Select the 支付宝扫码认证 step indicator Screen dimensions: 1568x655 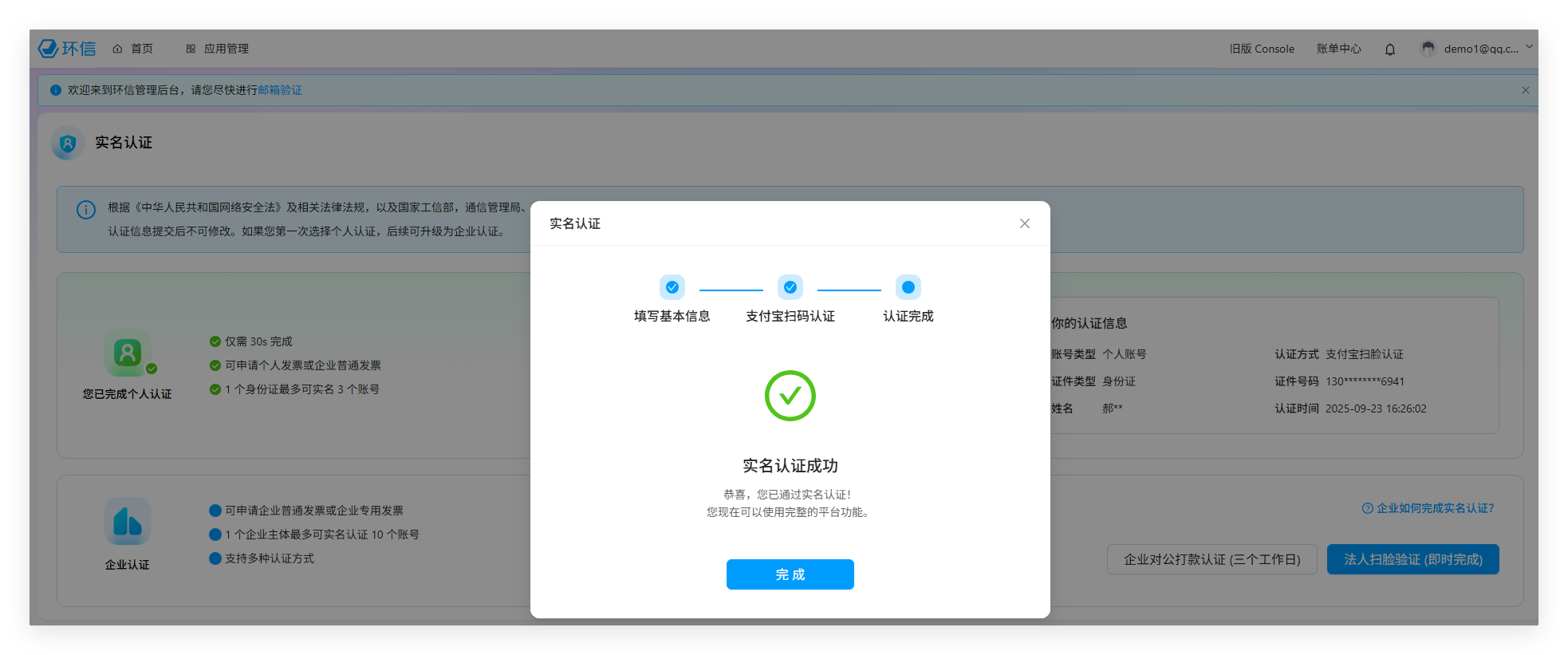pyautogui.click(x=790, y=287)
